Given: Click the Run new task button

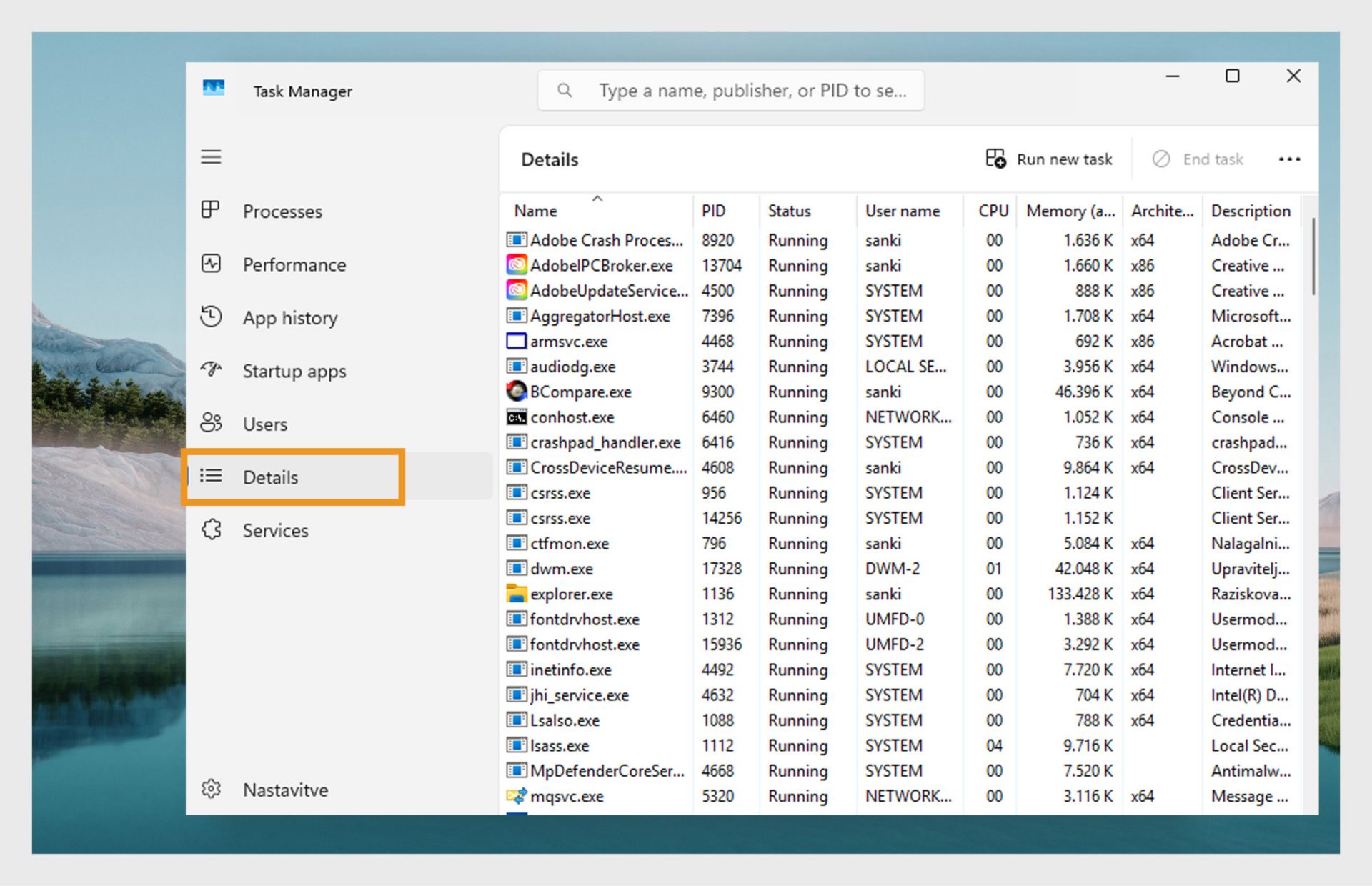Looking at the screenshot, I should (1049, 159).
